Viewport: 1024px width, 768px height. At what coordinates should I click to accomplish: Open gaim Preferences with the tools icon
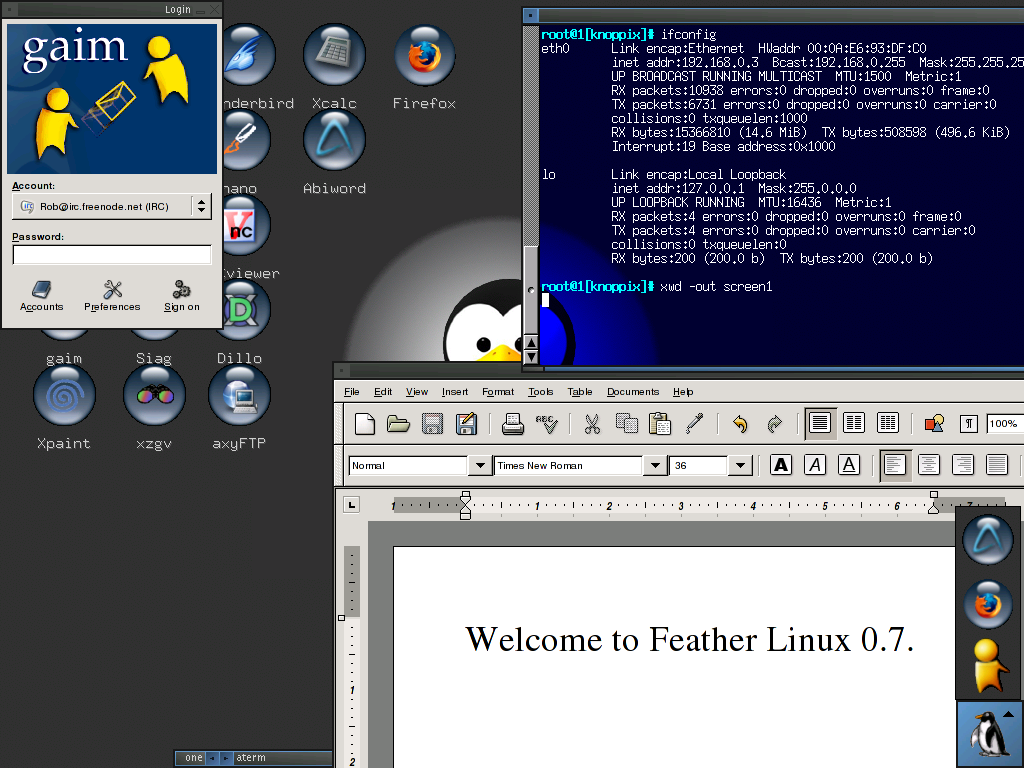coord(111,295)
